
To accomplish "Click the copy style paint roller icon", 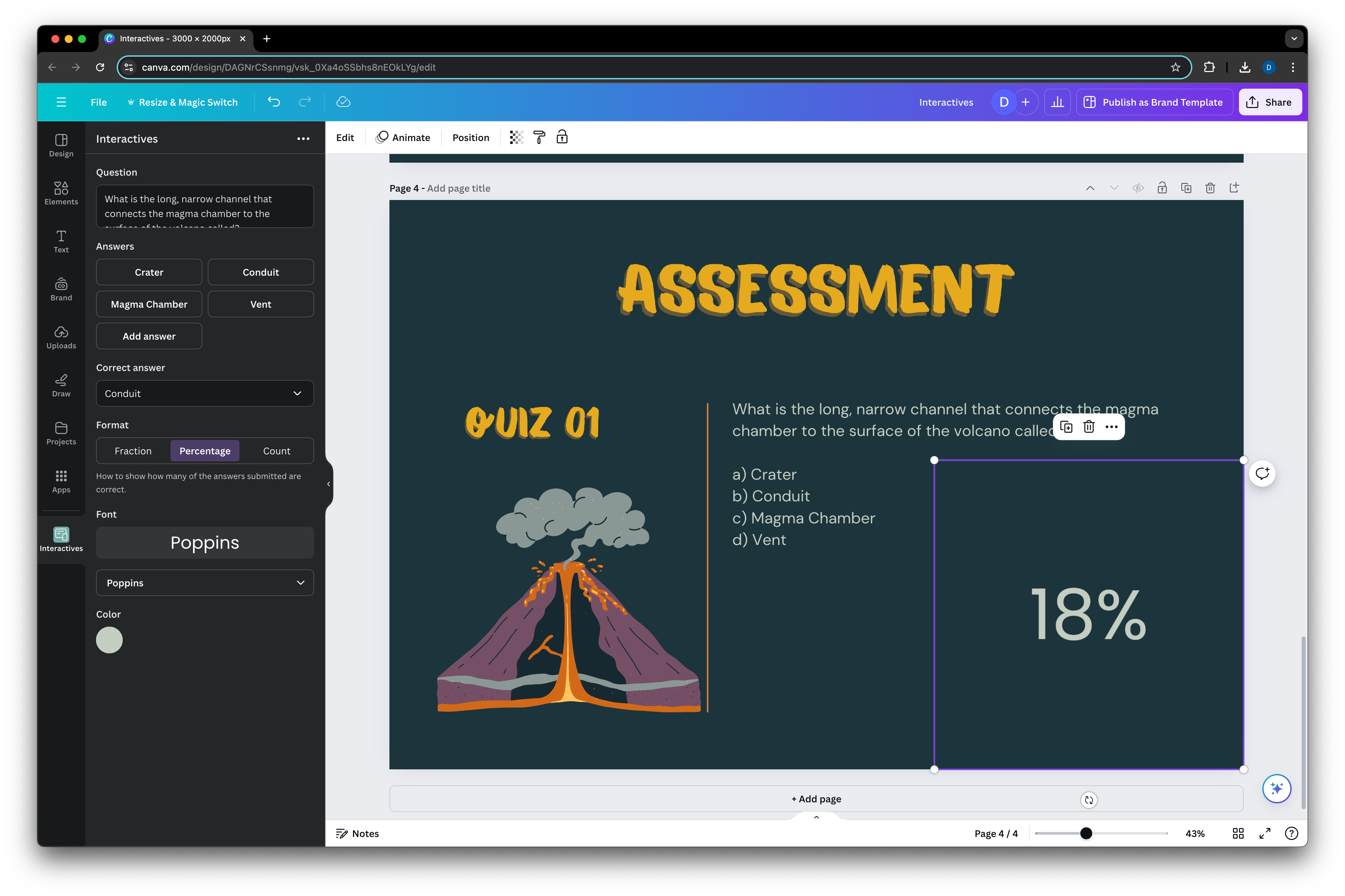I will pos(539,137).
